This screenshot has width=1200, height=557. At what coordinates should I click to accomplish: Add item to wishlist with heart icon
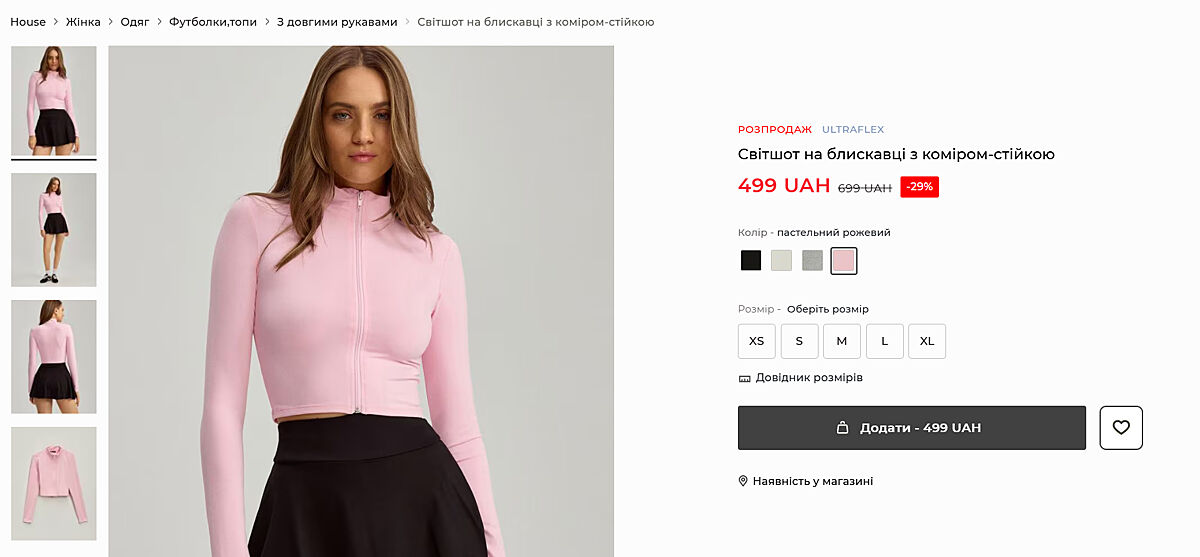coord(1121,428)
